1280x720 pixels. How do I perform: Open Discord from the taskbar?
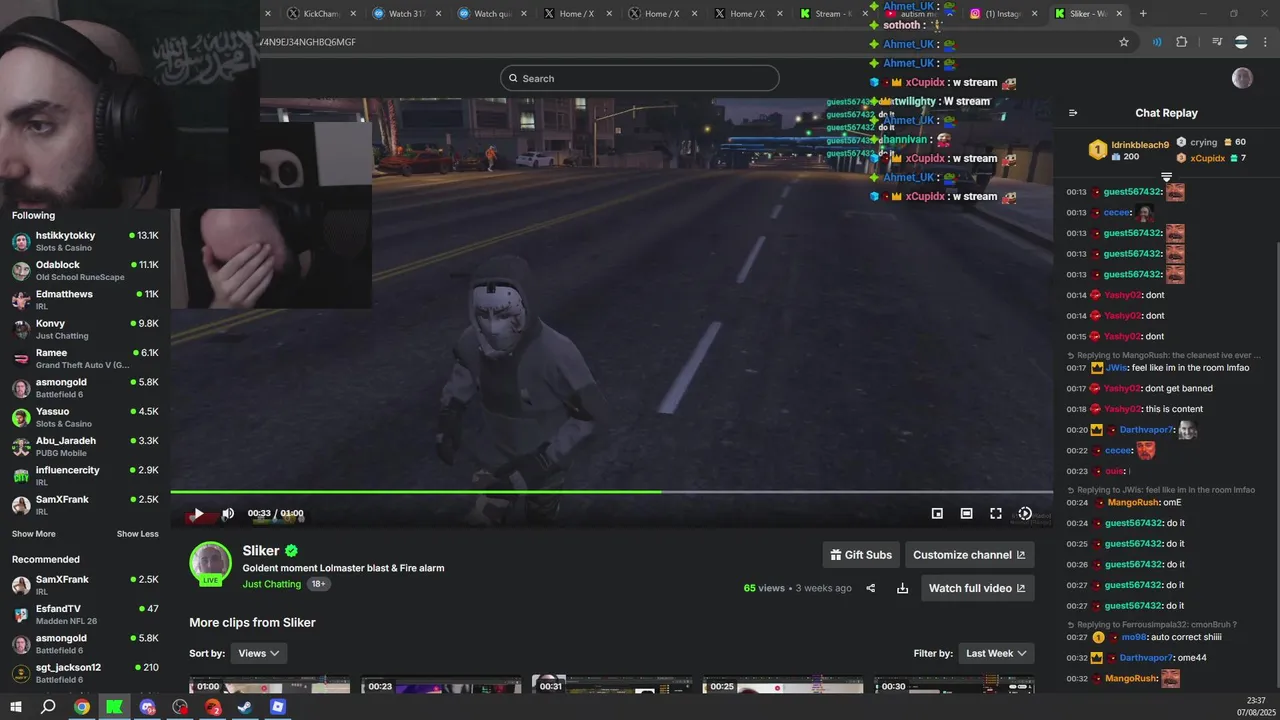(148, 707)
